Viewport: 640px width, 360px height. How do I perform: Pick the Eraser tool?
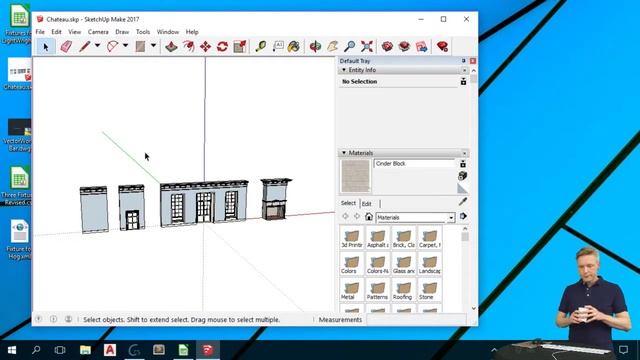(x=66, y=47)
